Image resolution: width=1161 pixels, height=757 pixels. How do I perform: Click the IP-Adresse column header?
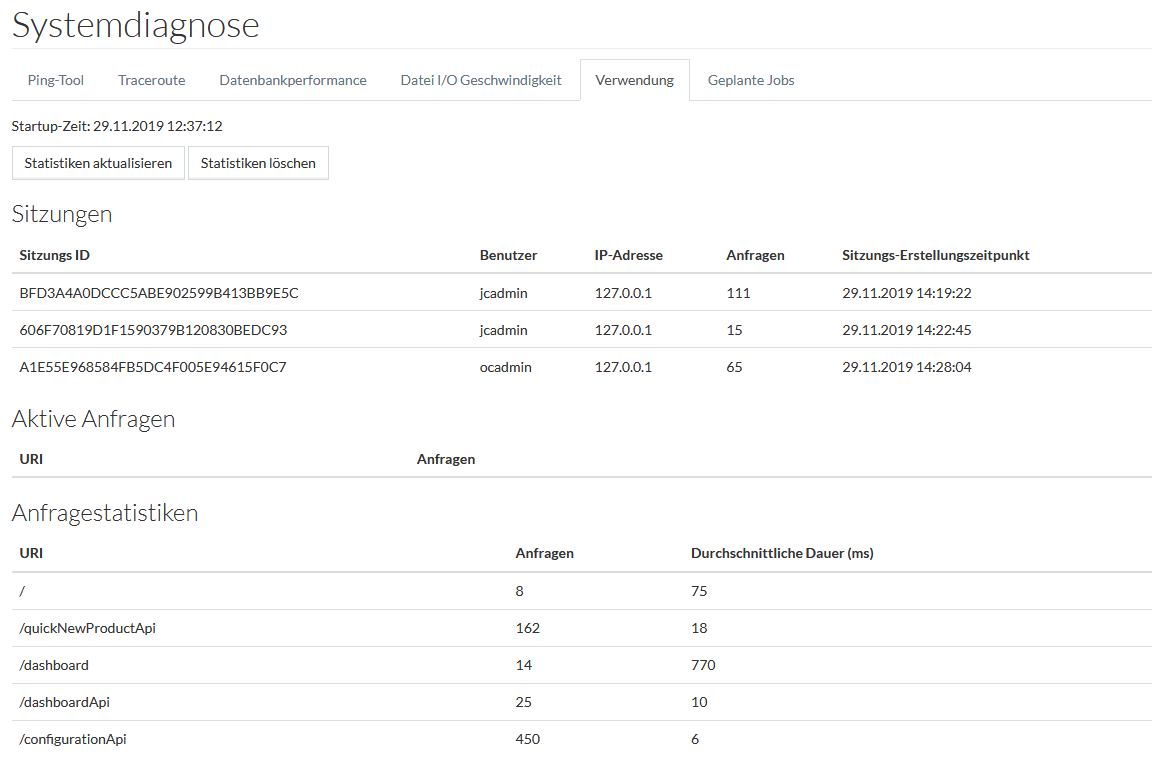[x=628, y=255]
